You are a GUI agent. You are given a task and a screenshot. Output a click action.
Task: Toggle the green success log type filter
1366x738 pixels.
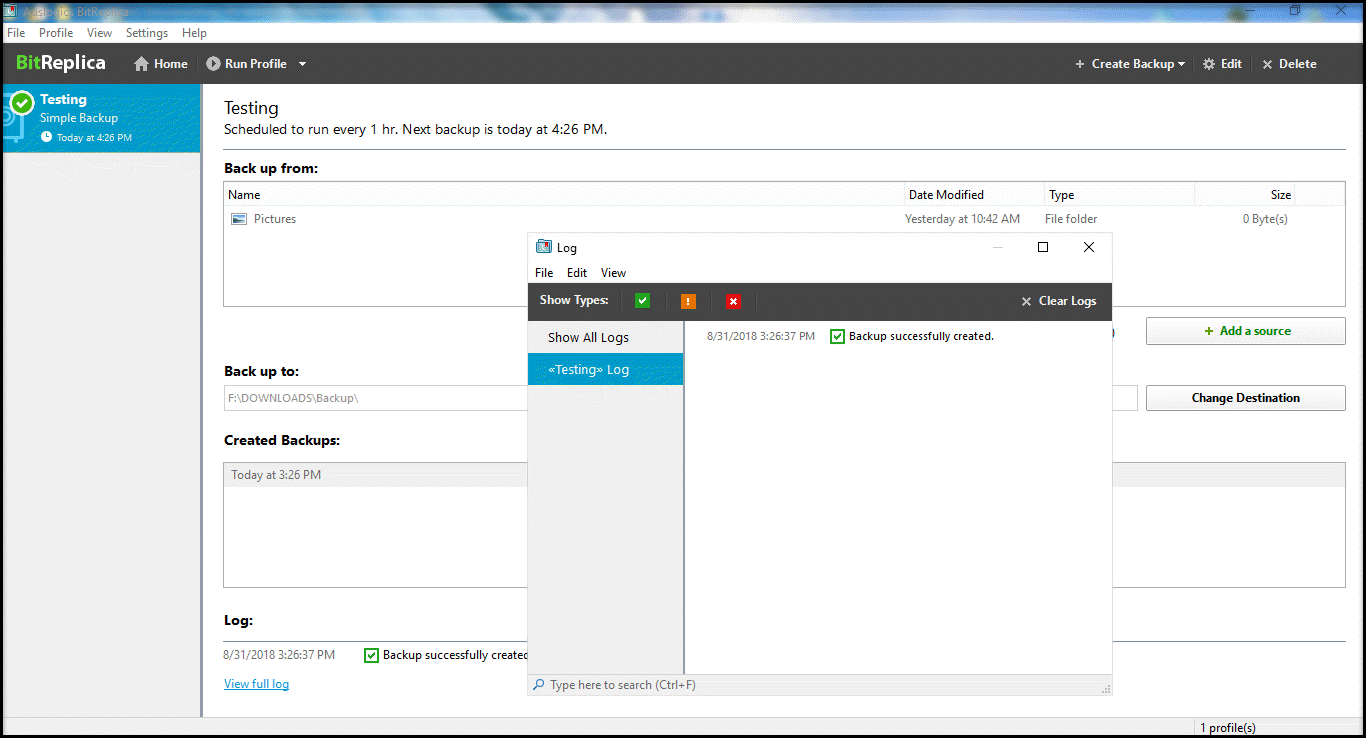[642, 301]
